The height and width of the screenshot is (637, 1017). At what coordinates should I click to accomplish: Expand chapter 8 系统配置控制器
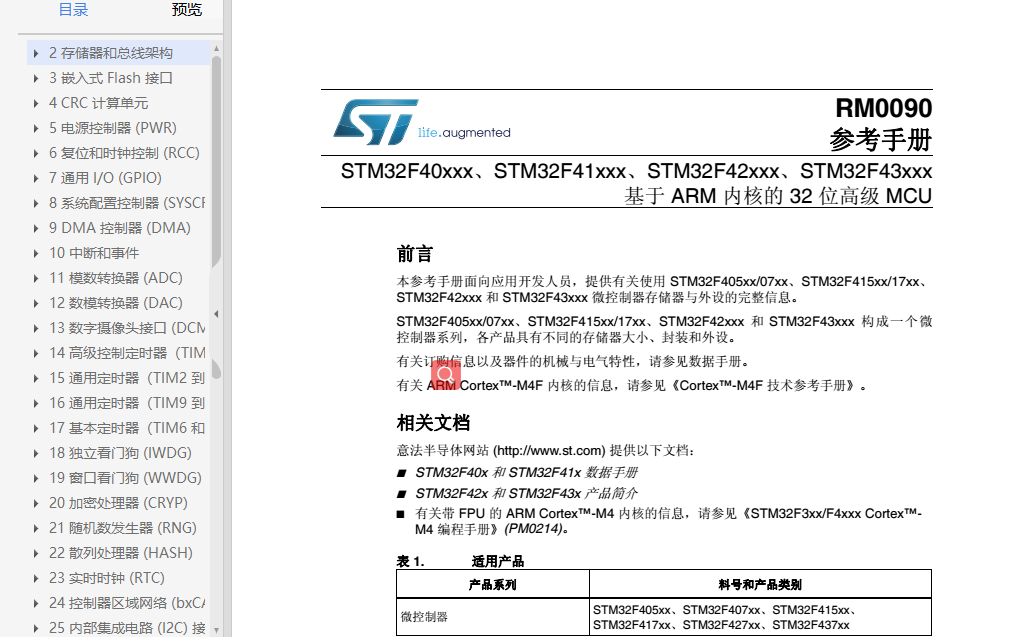(36, 204)
